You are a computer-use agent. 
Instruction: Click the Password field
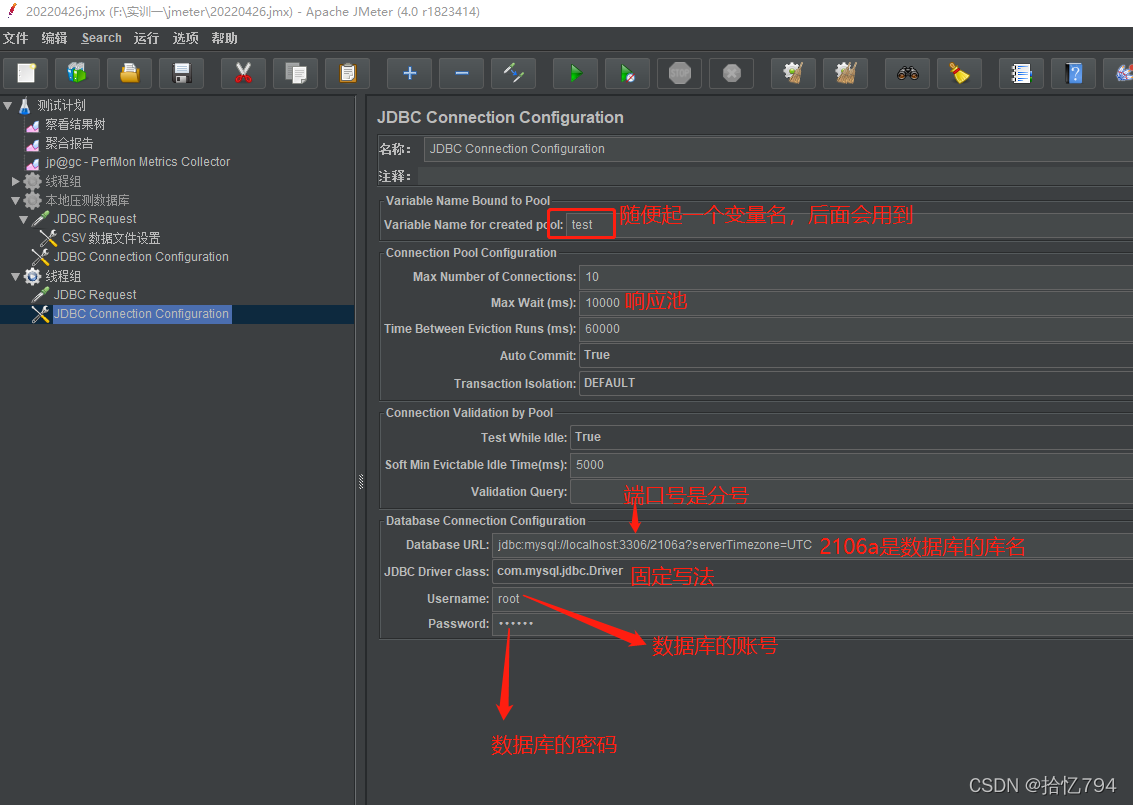click(x=812, y=624)
